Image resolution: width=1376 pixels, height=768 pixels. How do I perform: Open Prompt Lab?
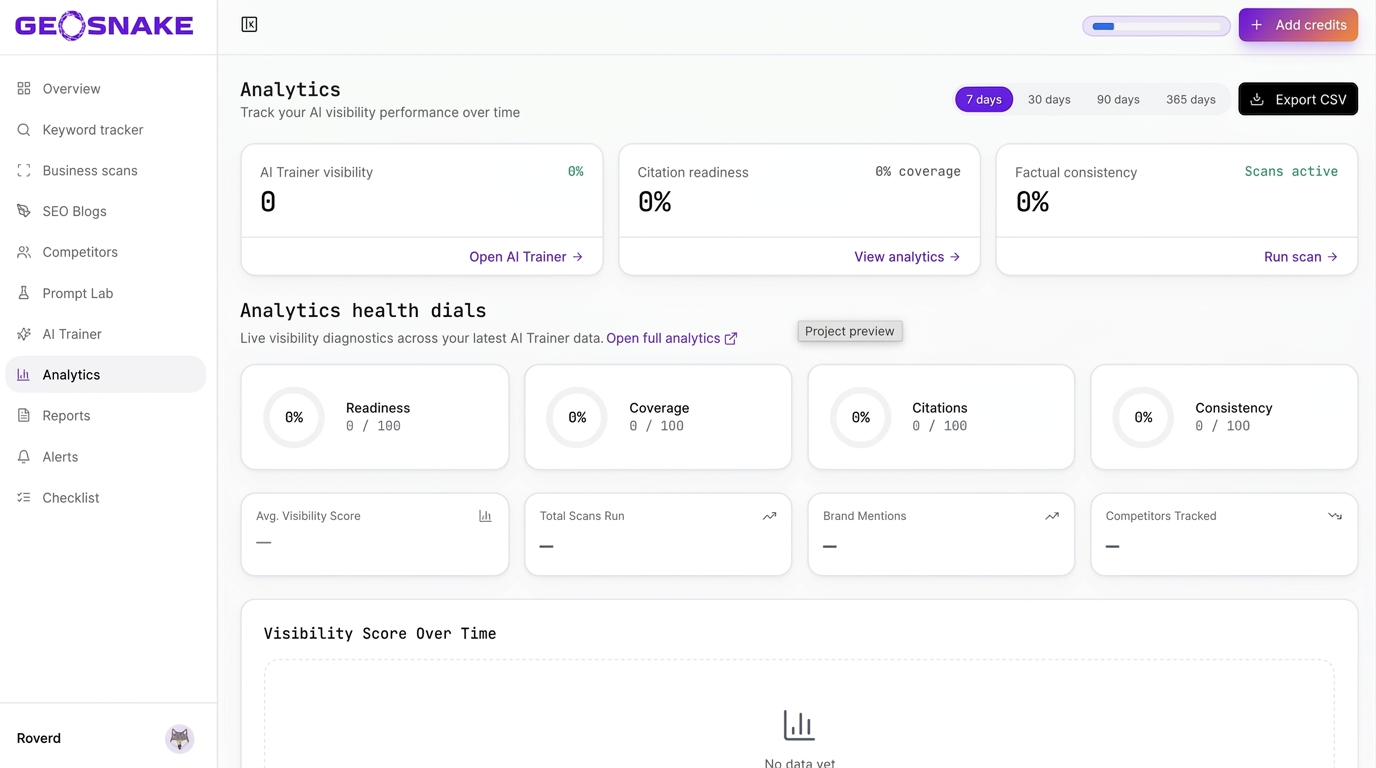tap(106, 293)
